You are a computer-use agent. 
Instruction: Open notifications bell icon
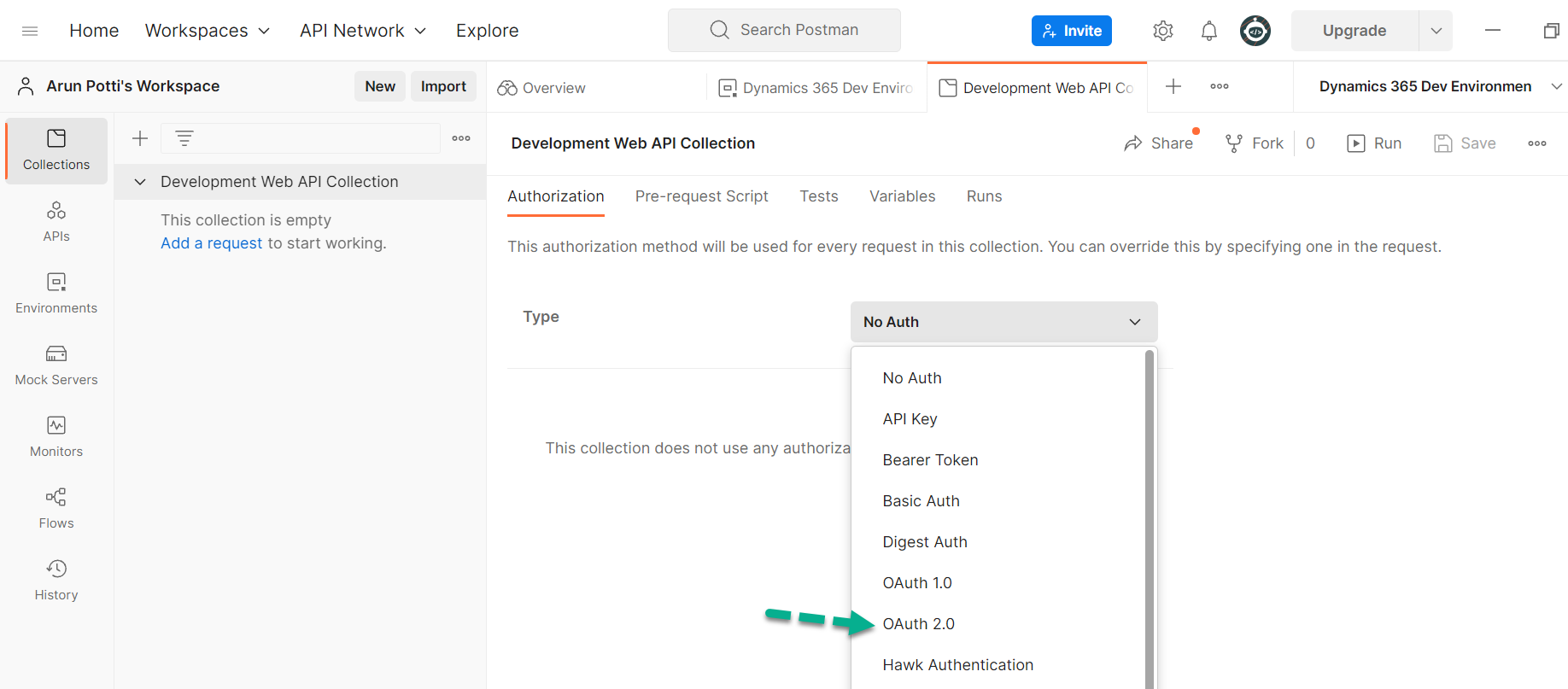[x=1209, y=31]
